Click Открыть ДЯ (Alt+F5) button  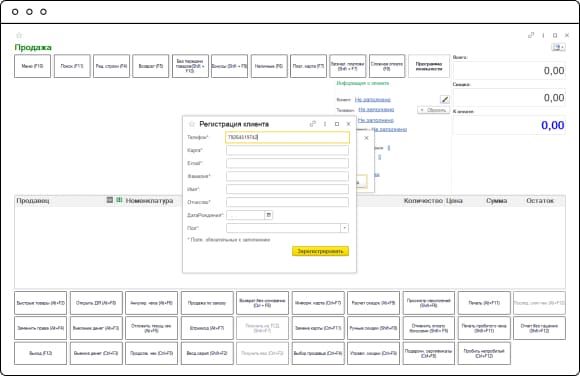coord(96,303)
